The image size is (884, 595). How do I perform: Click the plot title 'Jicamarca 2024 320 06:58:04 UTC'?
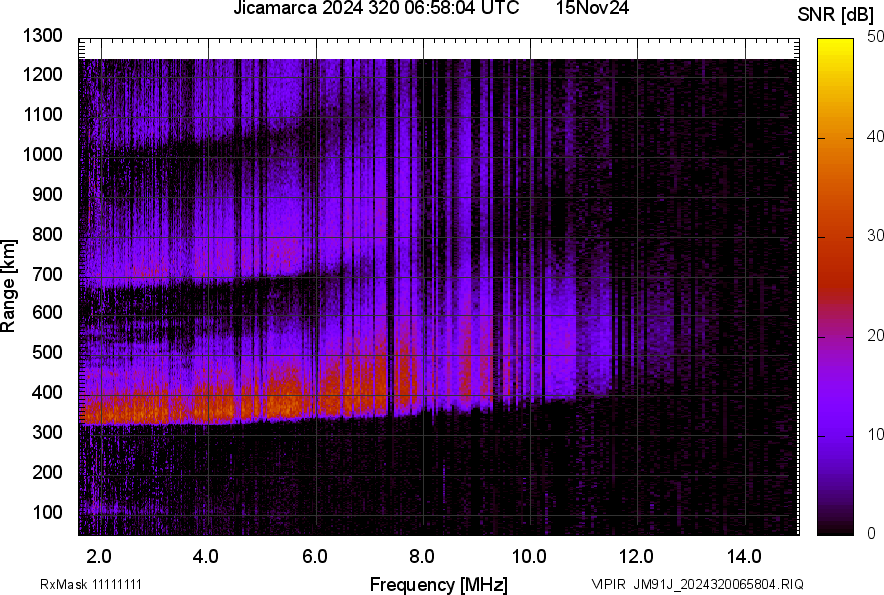click(375, 10)
